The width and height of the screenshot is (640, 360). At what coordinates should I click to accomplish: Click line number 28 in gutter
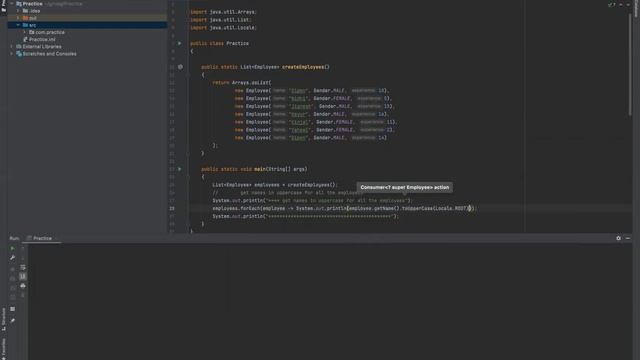coord(172,209)
